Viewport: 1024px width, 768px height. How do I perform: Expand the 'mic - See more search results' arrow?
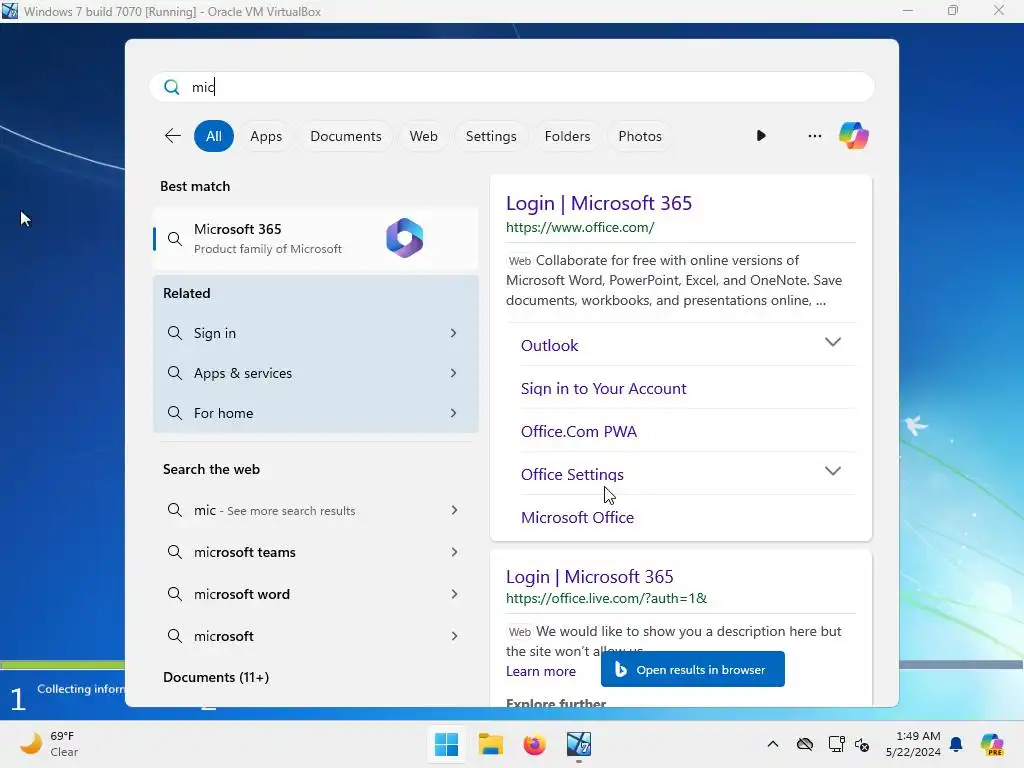pyautogui.click(x=454, y=510)
